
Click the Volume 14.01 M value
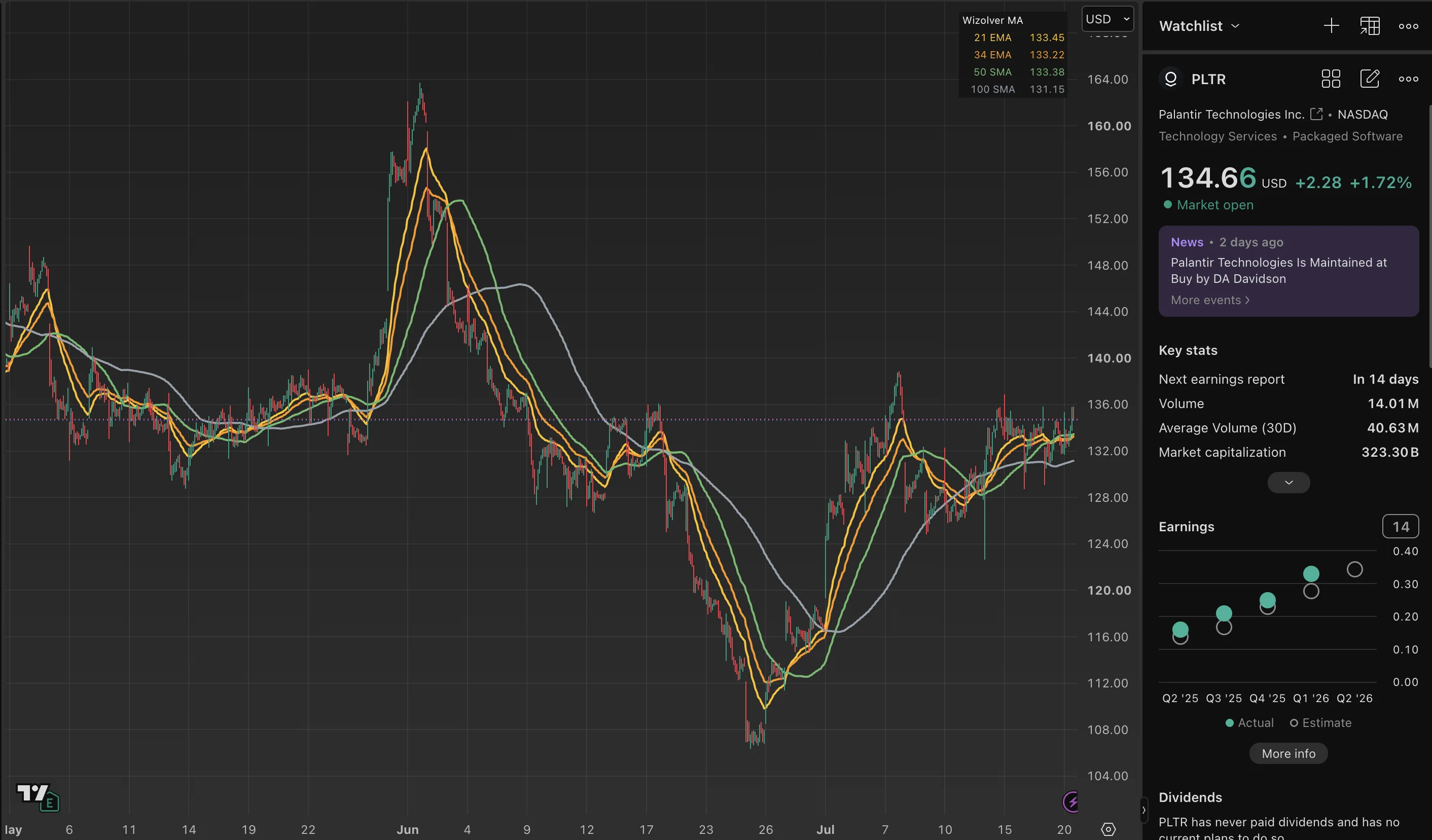(1393, 403)
